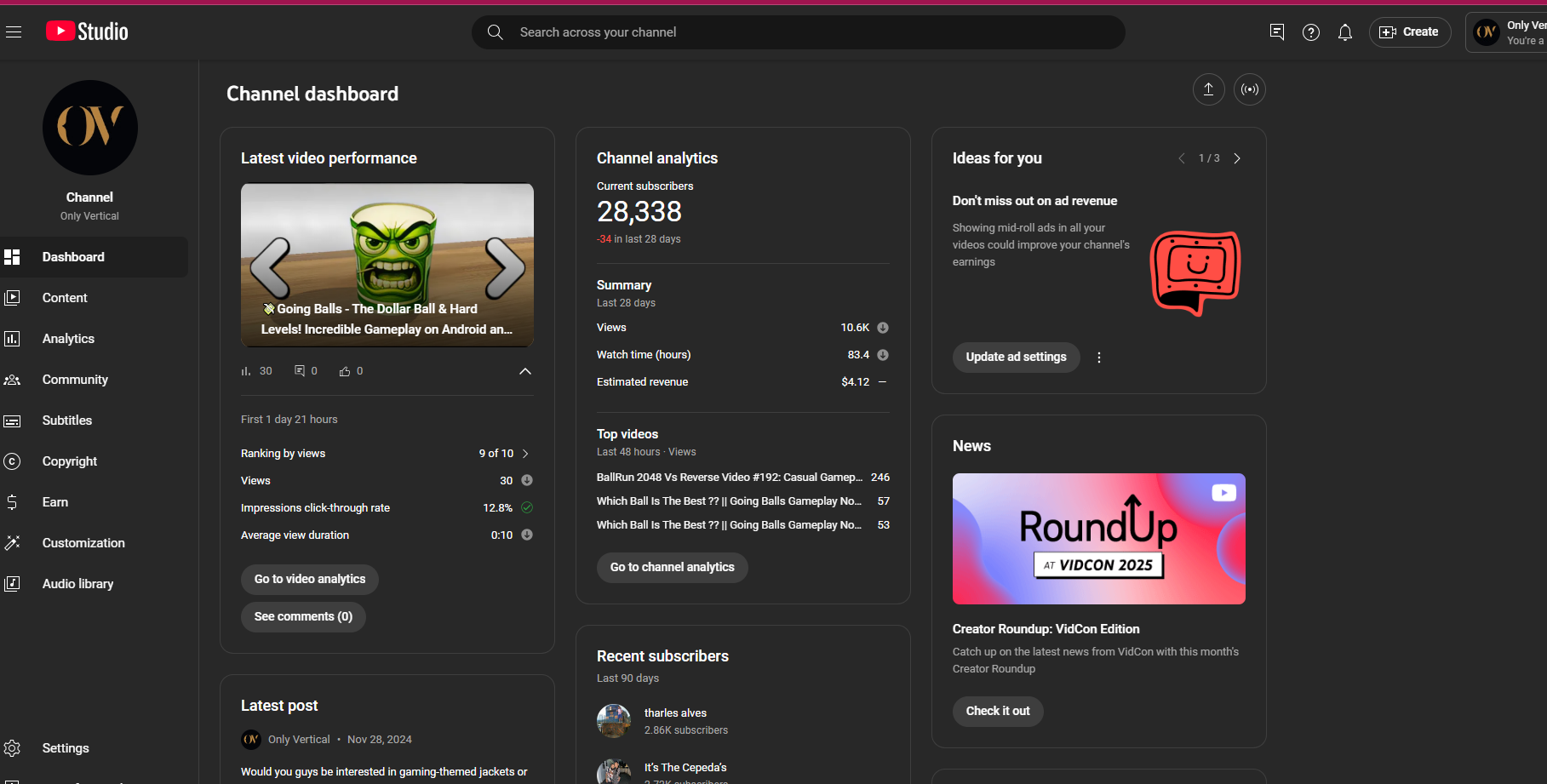Click Only Vertical author in Latest post
Viewport: 1547px width, 784px height.
coord(299,740)
